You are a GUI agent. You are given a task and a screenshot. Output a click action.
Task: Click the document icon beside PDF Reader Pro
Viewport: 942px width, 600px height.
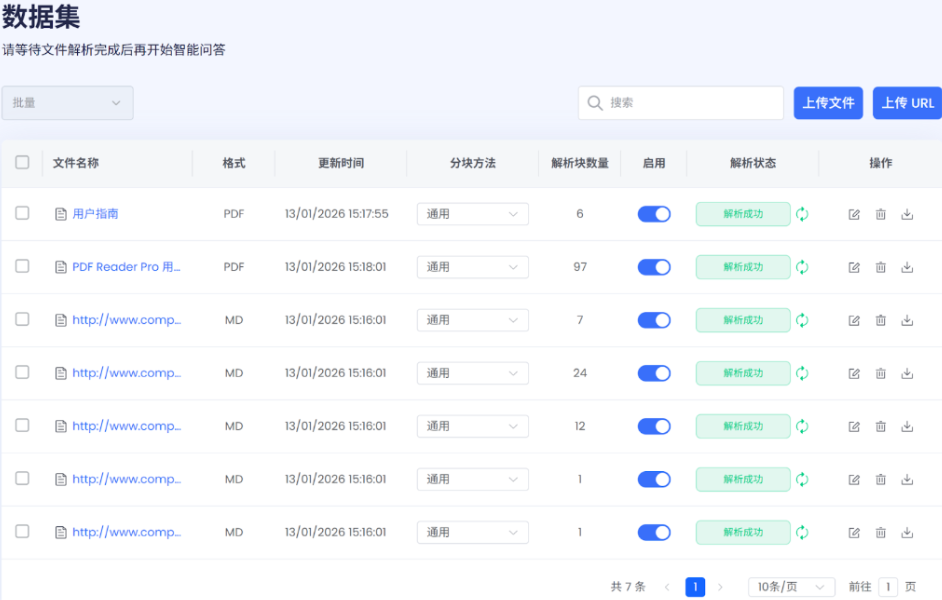(x=61, y=267)
